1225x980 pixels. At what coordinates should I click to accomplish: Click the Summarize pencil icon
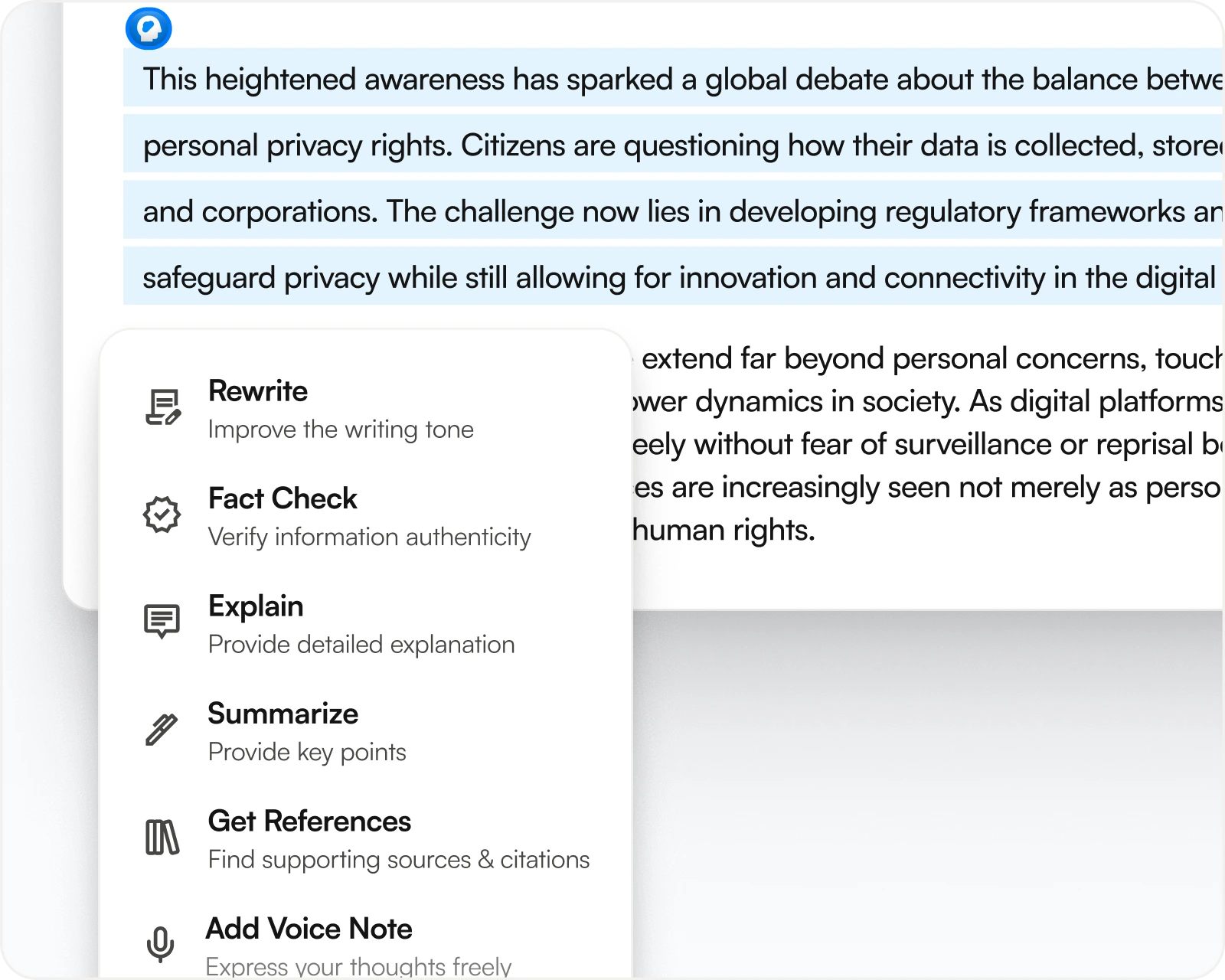coord(162,730)
